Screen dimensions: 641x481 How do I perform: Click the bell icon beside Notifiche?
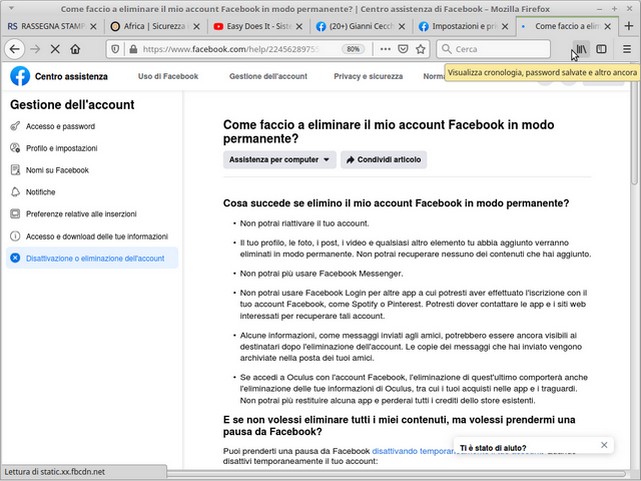[15, 192]
